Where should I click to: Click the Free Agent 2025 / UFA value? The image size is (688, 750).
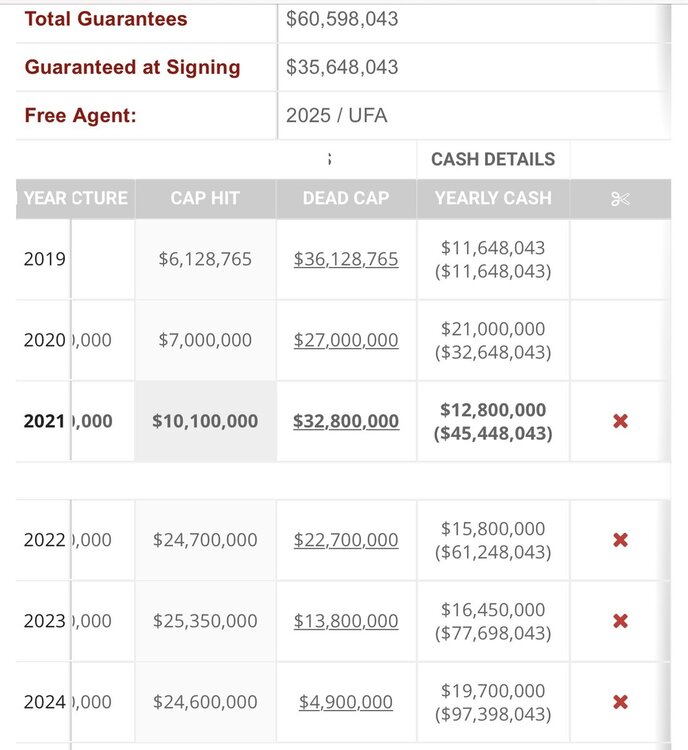click(336, 115)
